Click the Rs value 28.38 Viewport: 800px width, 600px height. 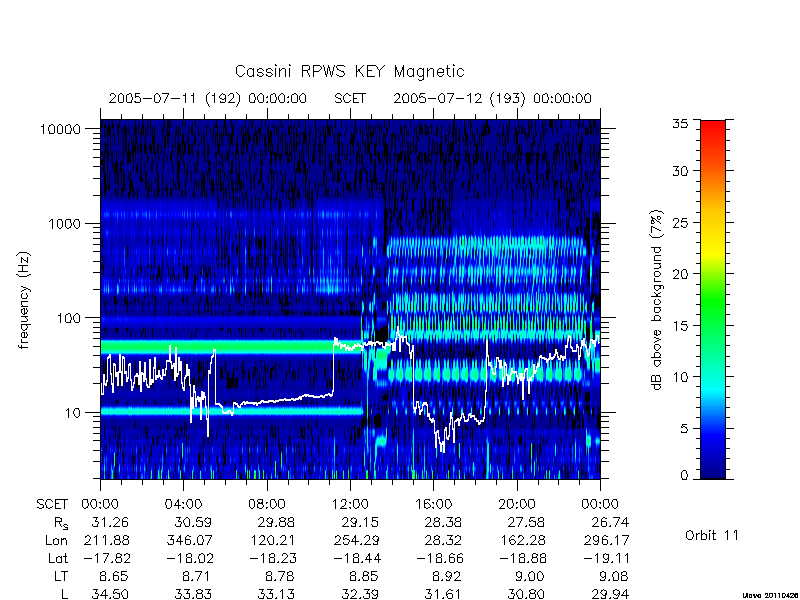[x=443, y=523]
